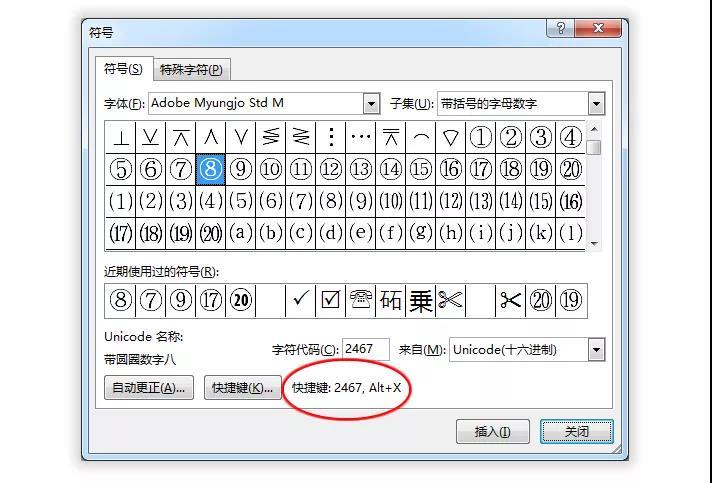This screenshot has height=483, width=712.
Task: Open the font dropdown list
Action: click(372, 103)
